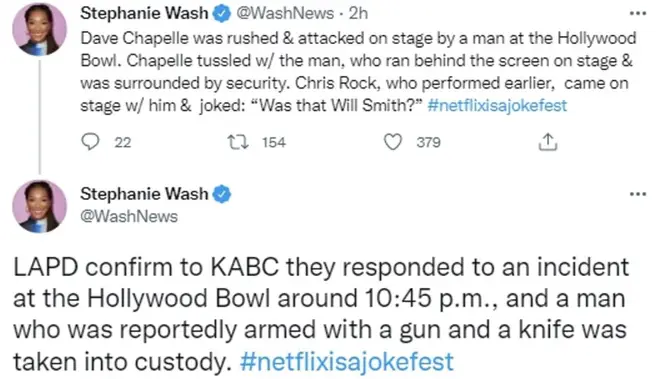Screen dimensions: 660x379
Task: Click the 2h timestamp
Action: tap(358, 13)
